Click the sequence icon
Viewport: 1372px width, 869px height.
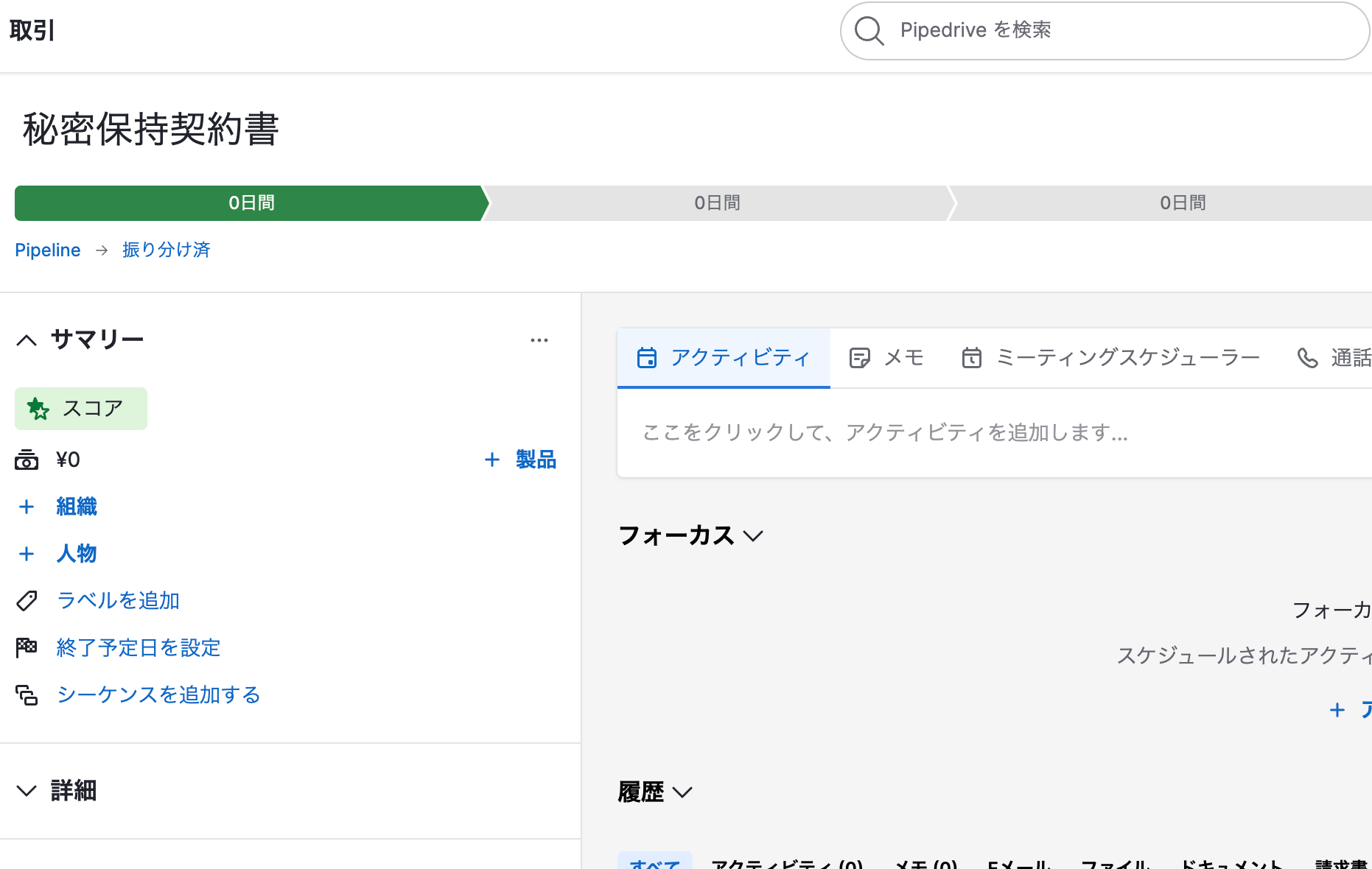tap(27, 694)
